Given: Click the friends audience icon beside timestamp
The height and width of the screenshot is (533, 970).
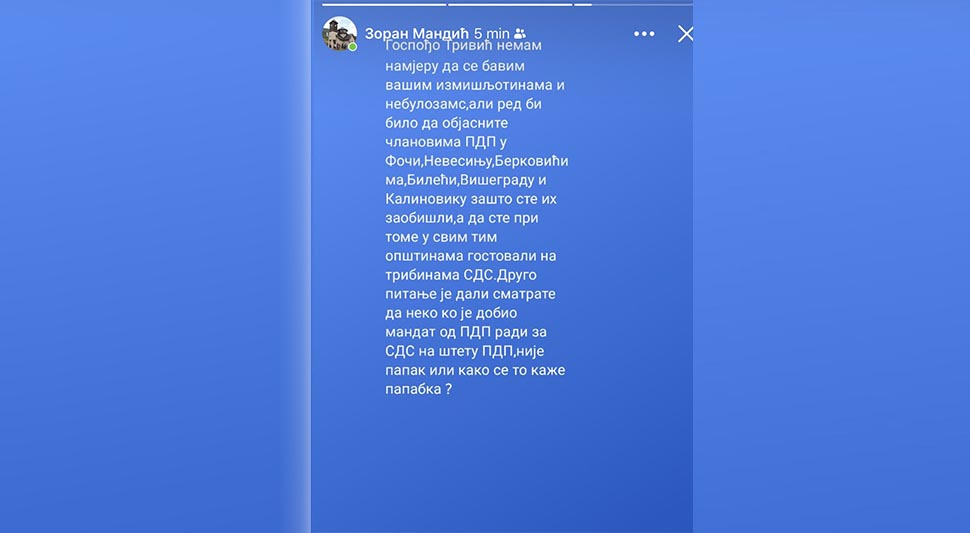Looking at the screenshot, I should [x=520, y=34].
